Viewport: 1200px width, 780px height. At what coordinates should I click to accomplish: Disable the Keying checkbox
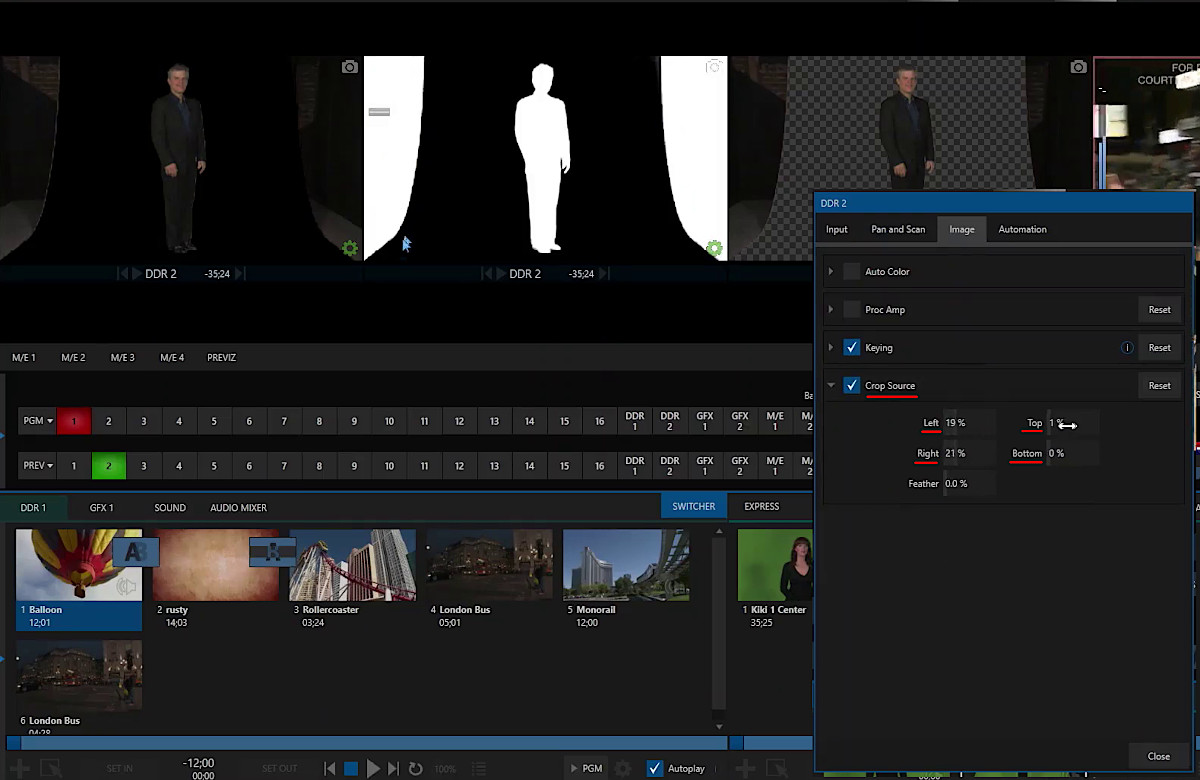[x=851, y=347]
